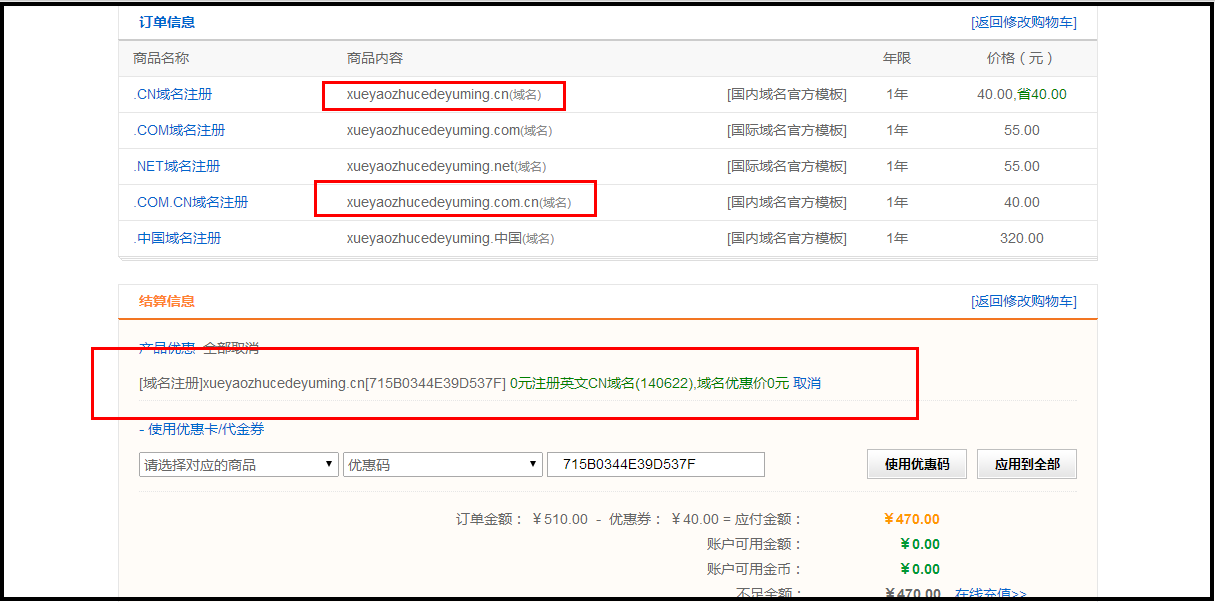Image resolution: width=1215 pixels, height=602 pixels.
Task: Open the 请选择对应的商品 dropdown
Action: pos(238,465)
